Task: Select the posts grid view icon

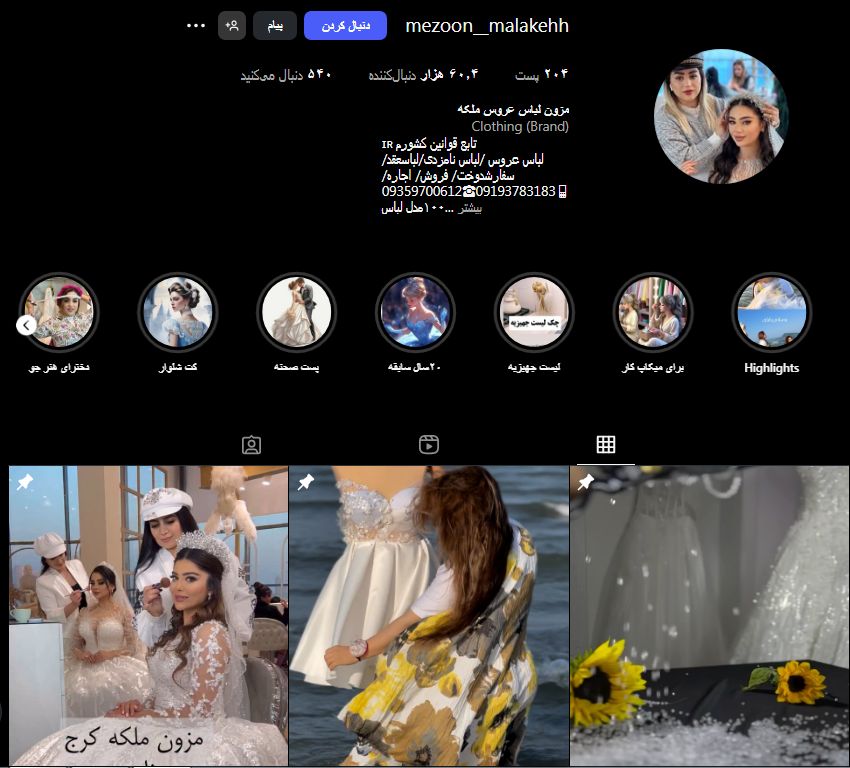Action: coord(604,444)
